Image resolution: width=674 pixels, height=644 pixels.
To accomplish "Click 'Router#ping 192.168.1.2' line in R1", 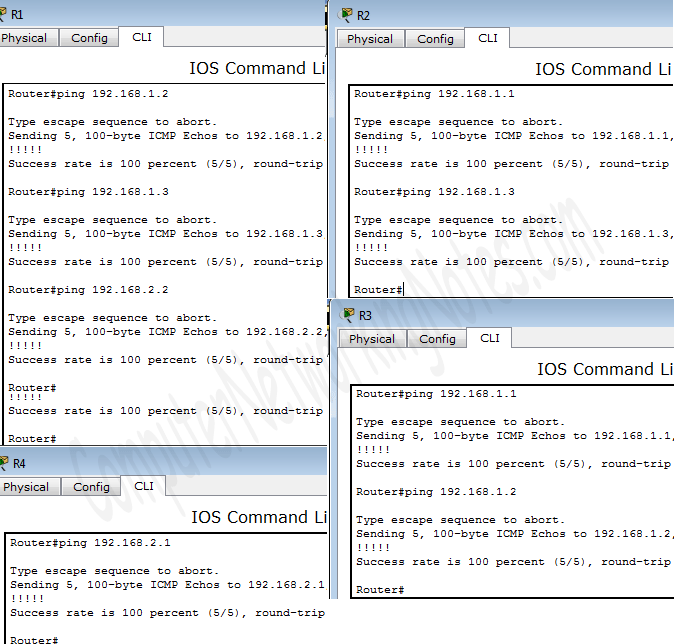I will pos(88,94).
